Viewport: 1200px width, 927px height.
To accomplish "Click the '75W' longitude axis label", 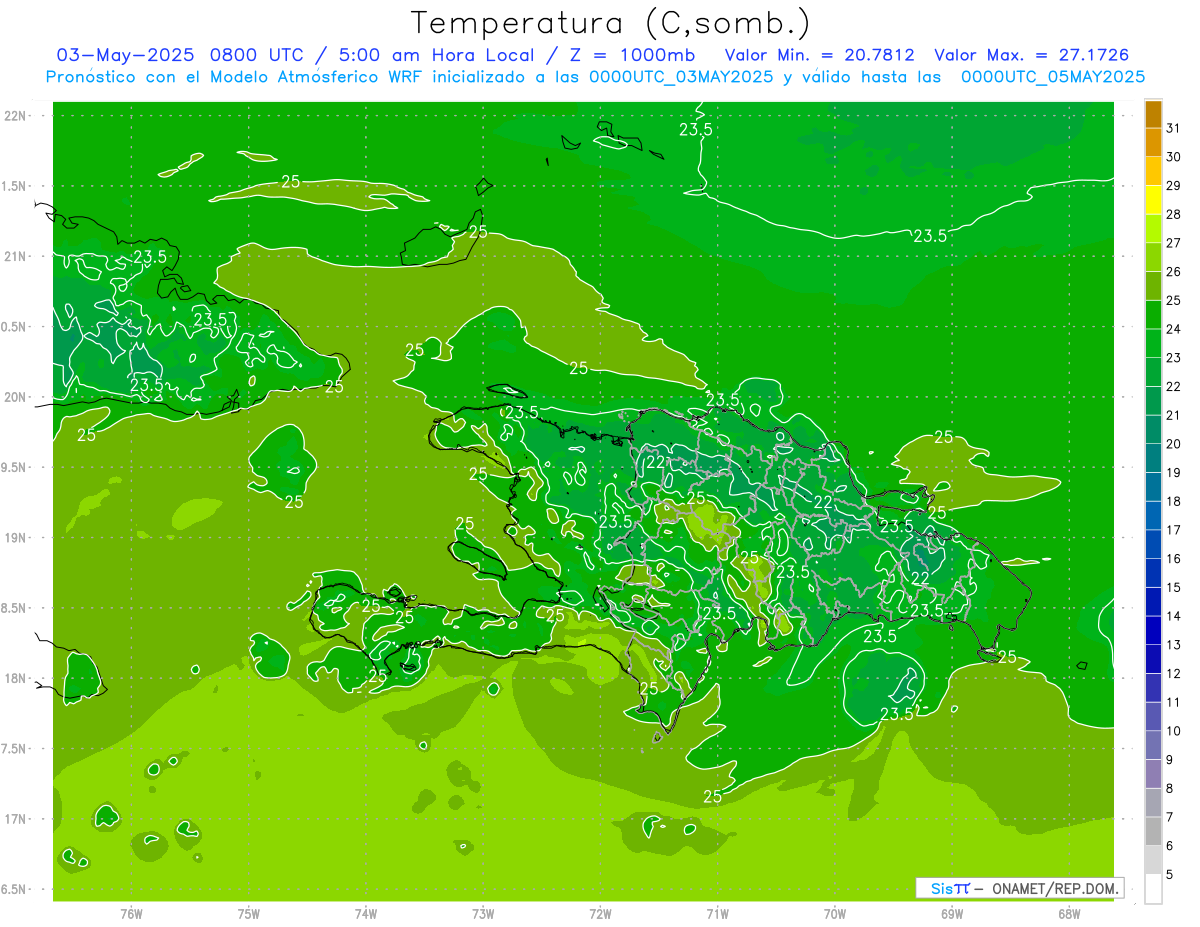I will [x=248, y=914].
